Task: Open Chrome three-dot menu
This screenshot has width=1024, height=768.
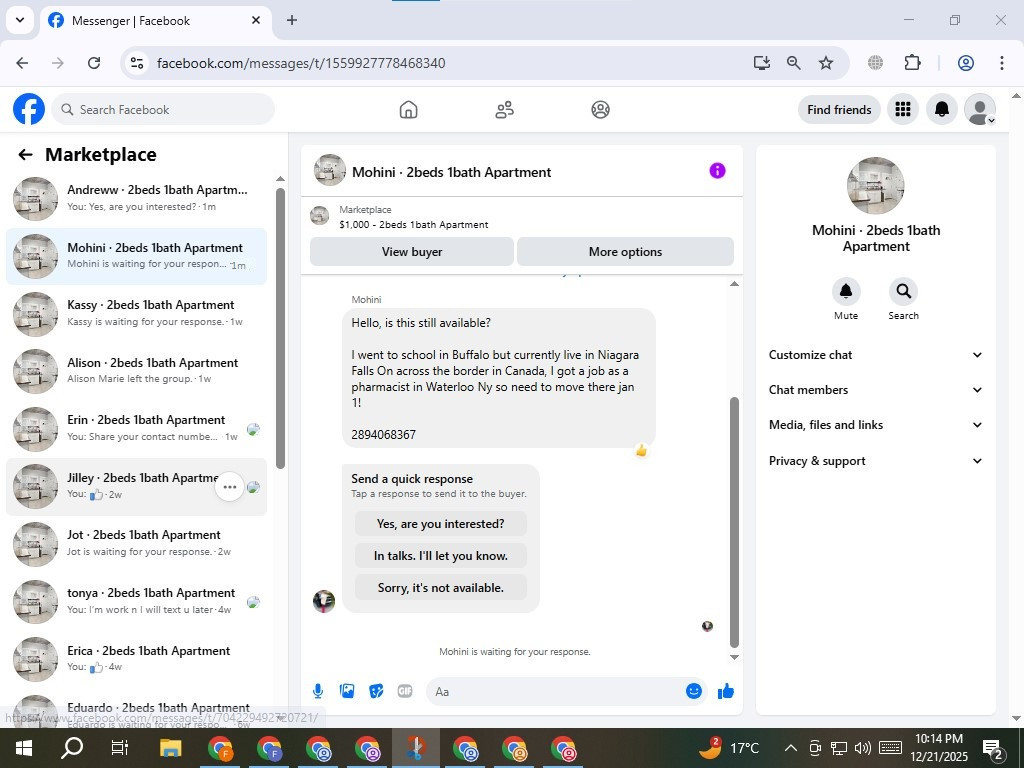Action: 1001,63
